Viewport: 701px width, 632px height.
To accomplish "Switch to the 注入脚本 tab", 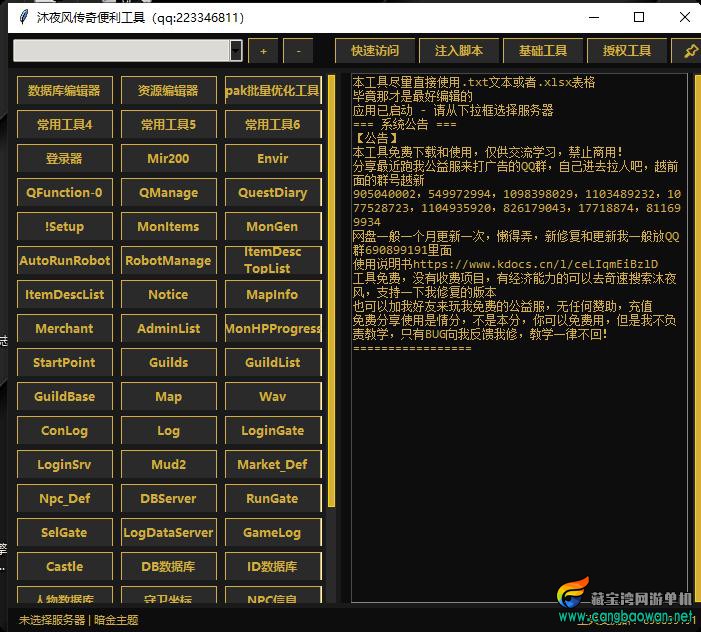I will pyautogui.click(x=459, y=51).
